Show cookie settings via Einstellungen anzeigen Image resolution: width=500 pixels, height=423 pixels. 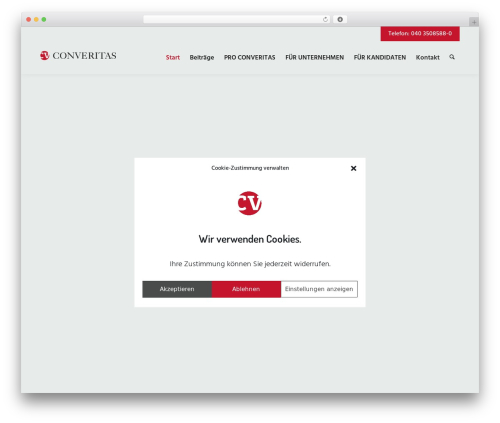pyautogui.click(x=319, y=289)
